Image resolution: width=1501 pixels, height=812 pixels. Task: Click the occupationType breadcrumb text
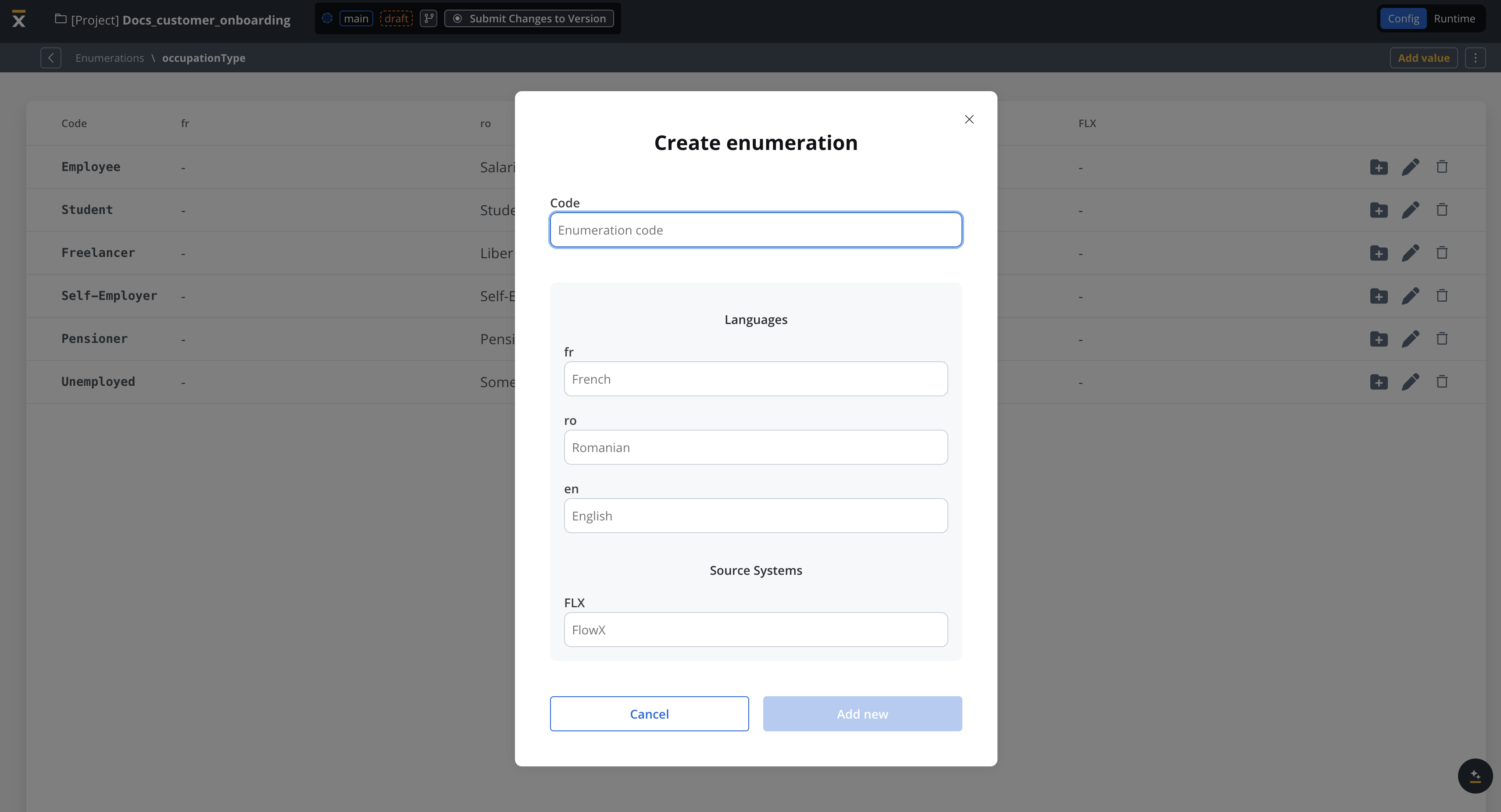click(x=204, y=58)
